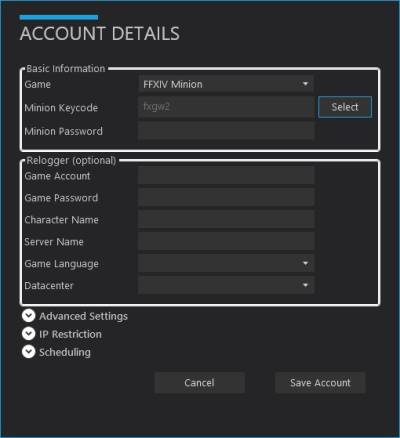Focus the Game Account input field
The height and width of the screenshot is (438, 400).
click(226, 176)
